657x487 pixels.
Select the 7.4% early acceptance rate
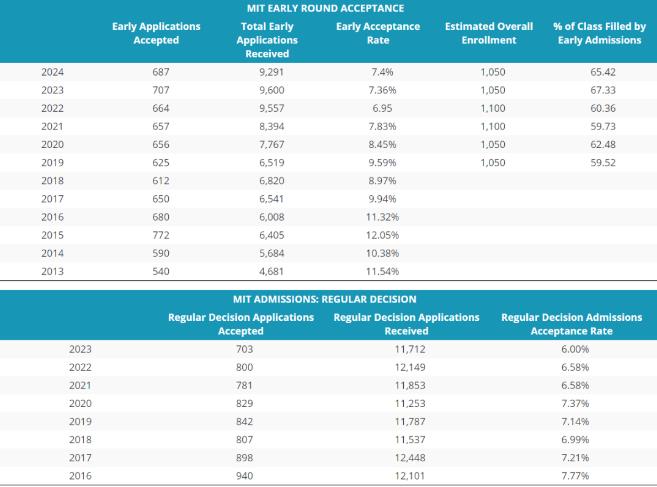click(382, 72)
